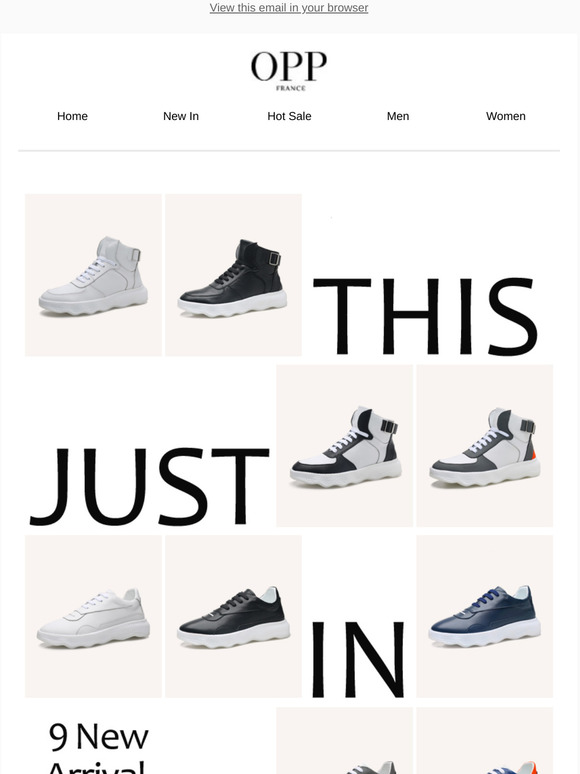Go to the Home menu item
The width and height of the screenshot is (580, 774).
72,116
